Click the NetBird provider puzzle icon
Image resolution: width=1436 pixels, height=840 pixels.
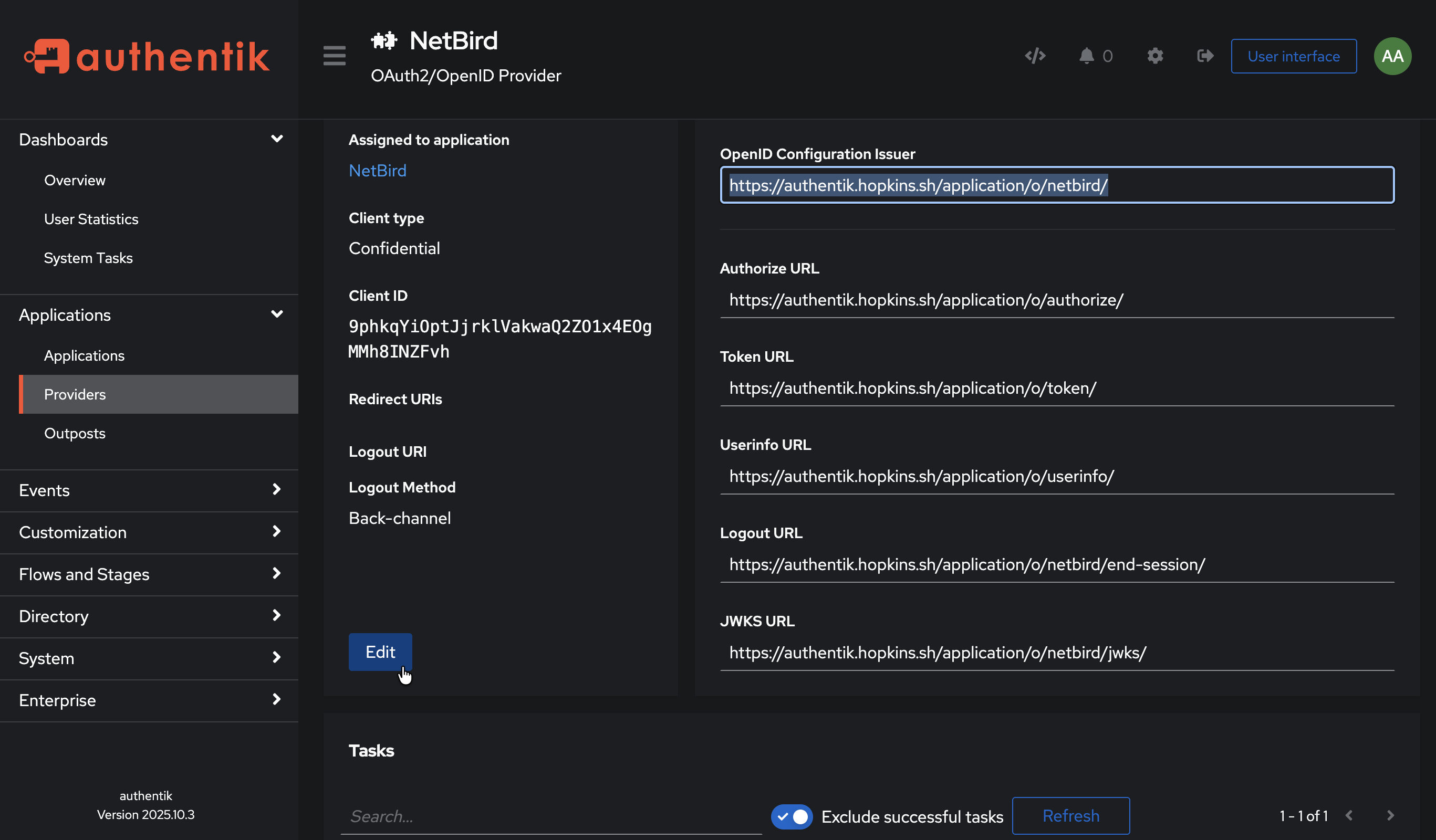point(384,40)
